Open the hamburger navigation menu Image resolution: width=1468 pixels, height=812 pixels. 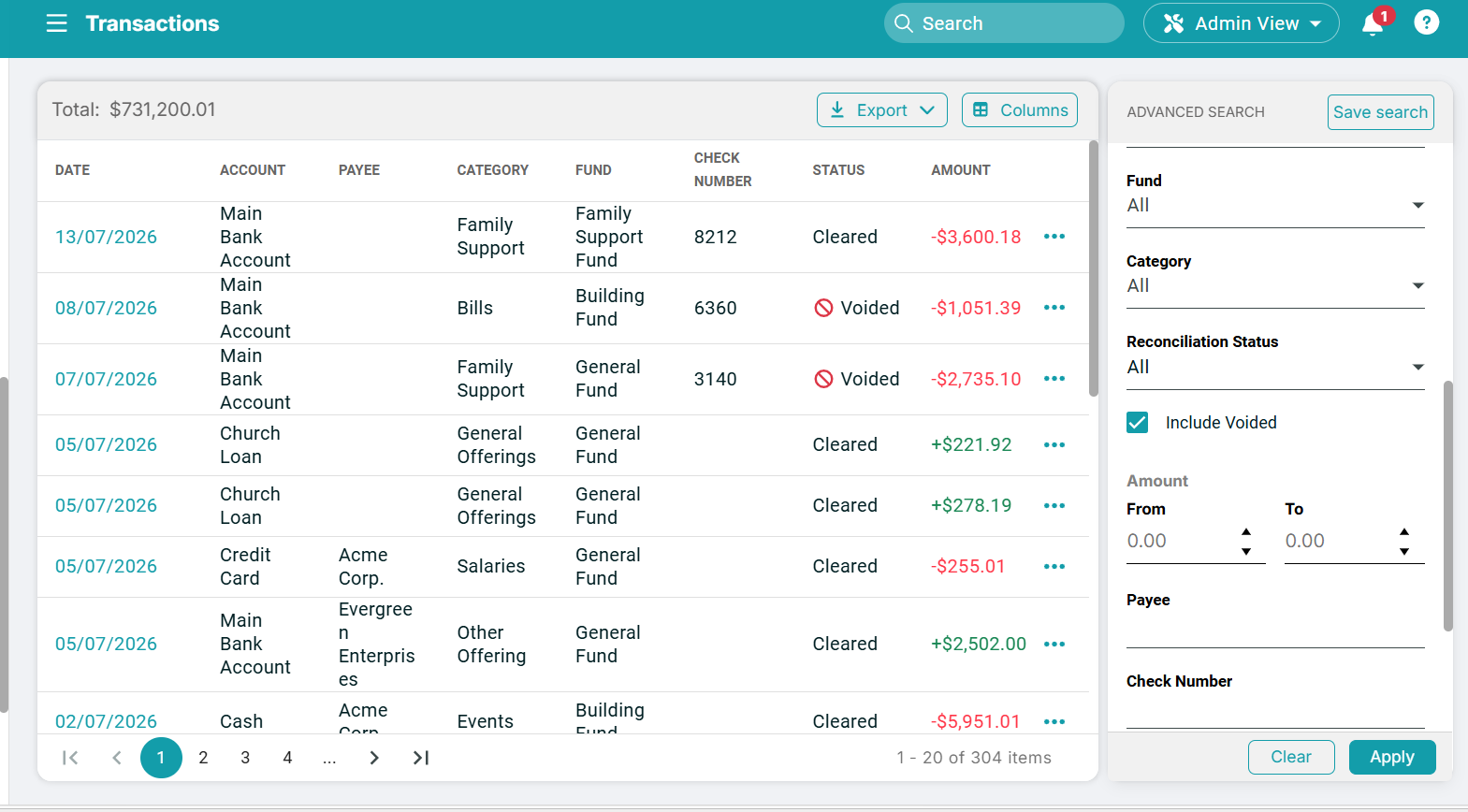(57, 23)
